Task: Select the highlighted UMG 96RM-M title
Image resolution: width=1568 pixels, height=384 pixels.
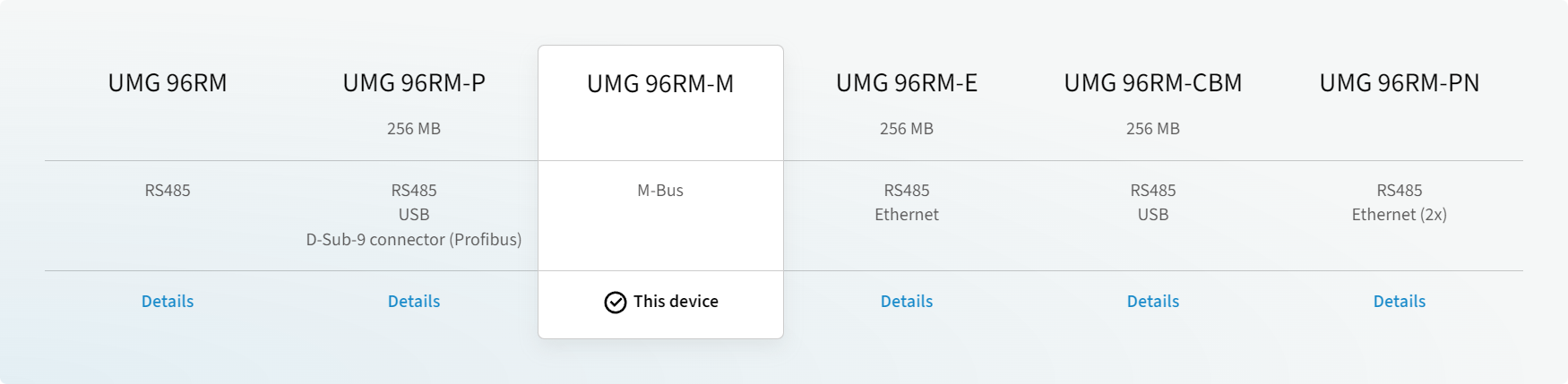Action: [660, 84]
